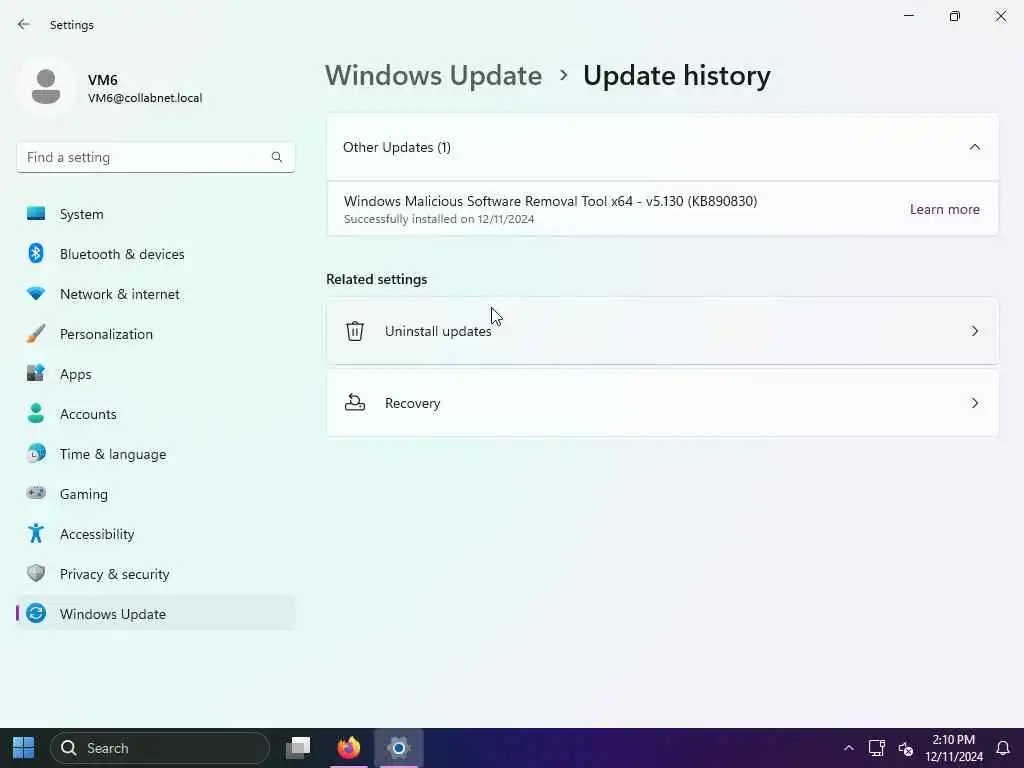
Task: Click the Accounts person icon
Action: (36, 413)
